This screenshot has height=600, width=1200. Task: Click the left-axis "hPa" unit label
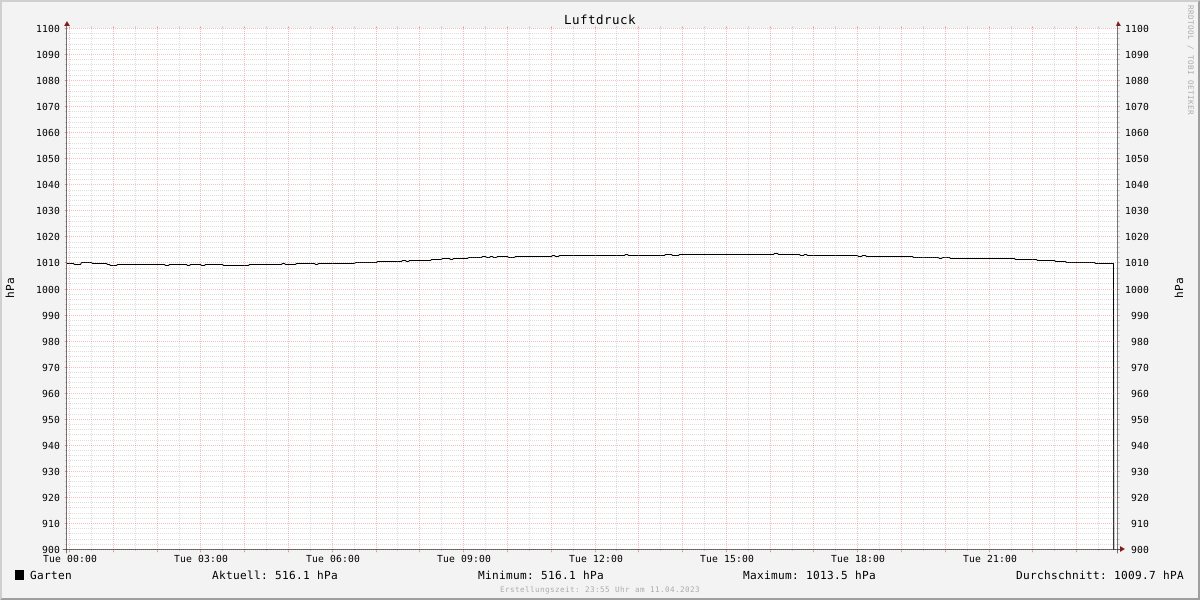coord(10,288)
